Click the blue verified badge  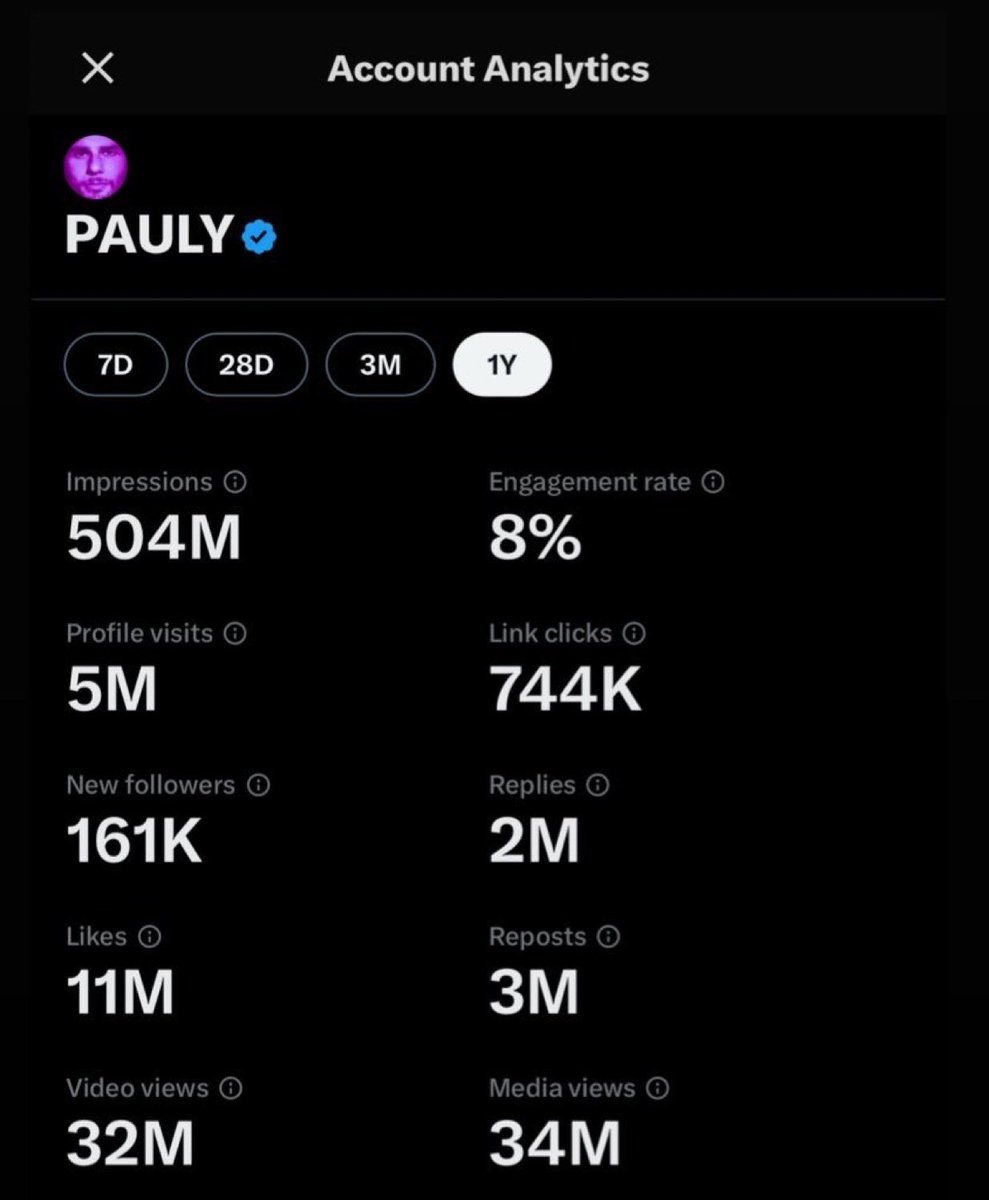click(x=260, y=238)
